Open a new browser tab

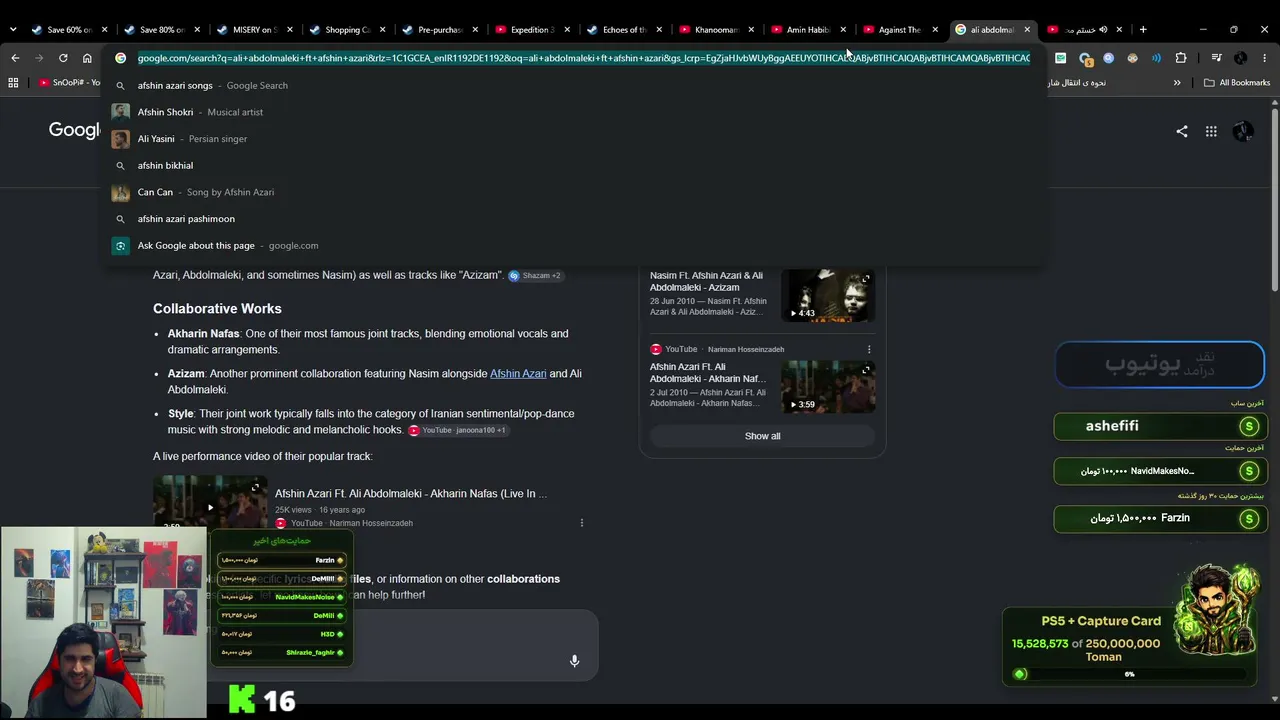[x=1143, y=29]
